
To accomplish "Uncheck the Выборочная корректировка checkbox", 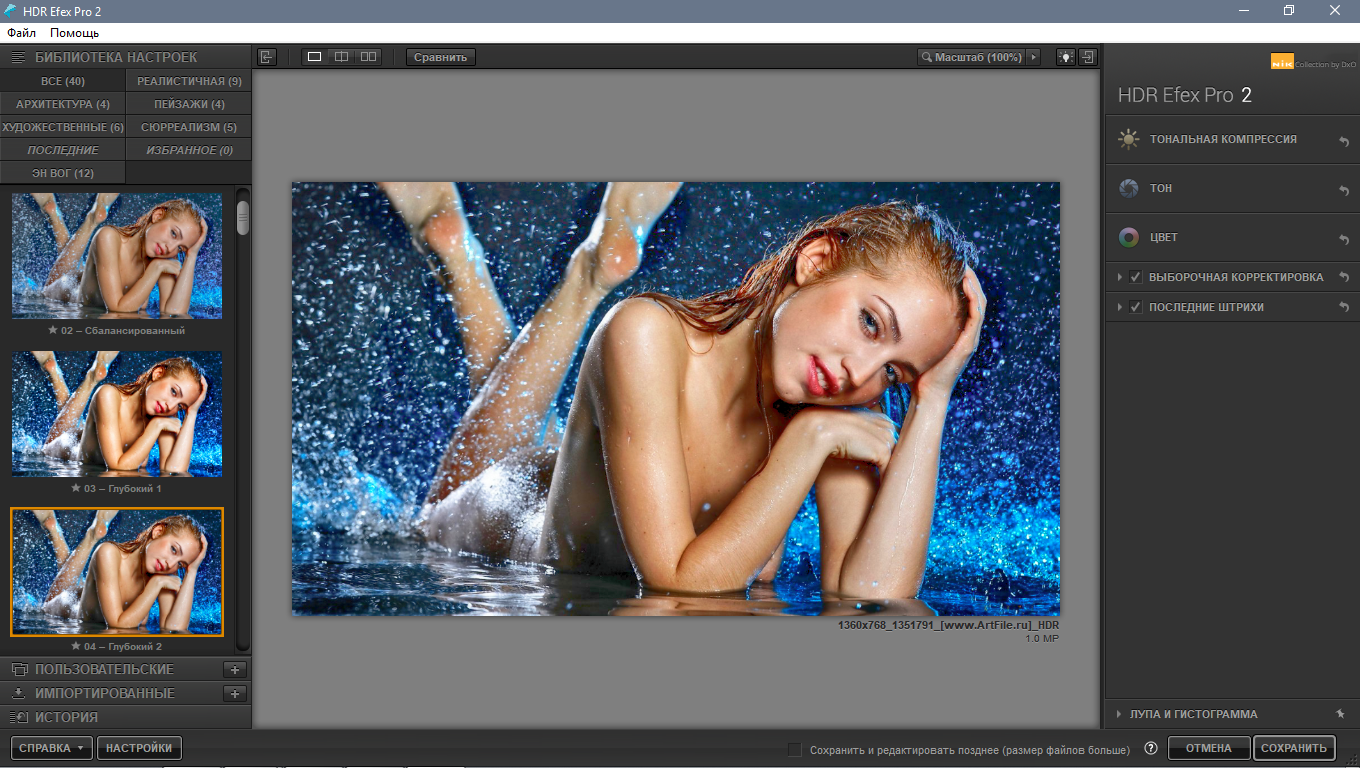I will pyautogui.click(x=1135, y=277).
